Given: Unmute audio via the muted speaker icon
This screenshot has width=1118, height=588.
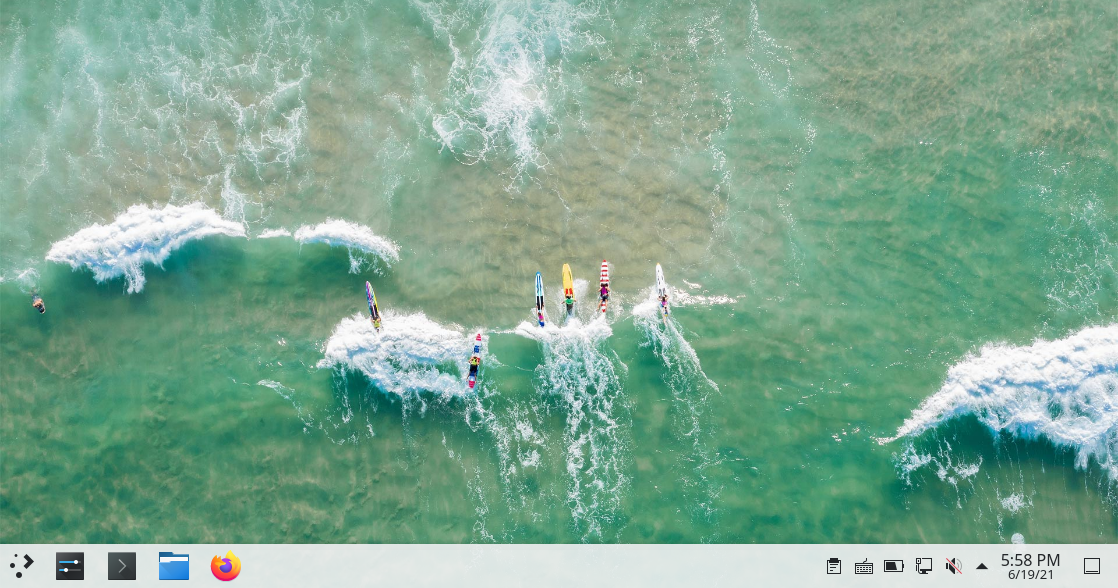Looking at the screenshot, I should (x=953, y=566).
